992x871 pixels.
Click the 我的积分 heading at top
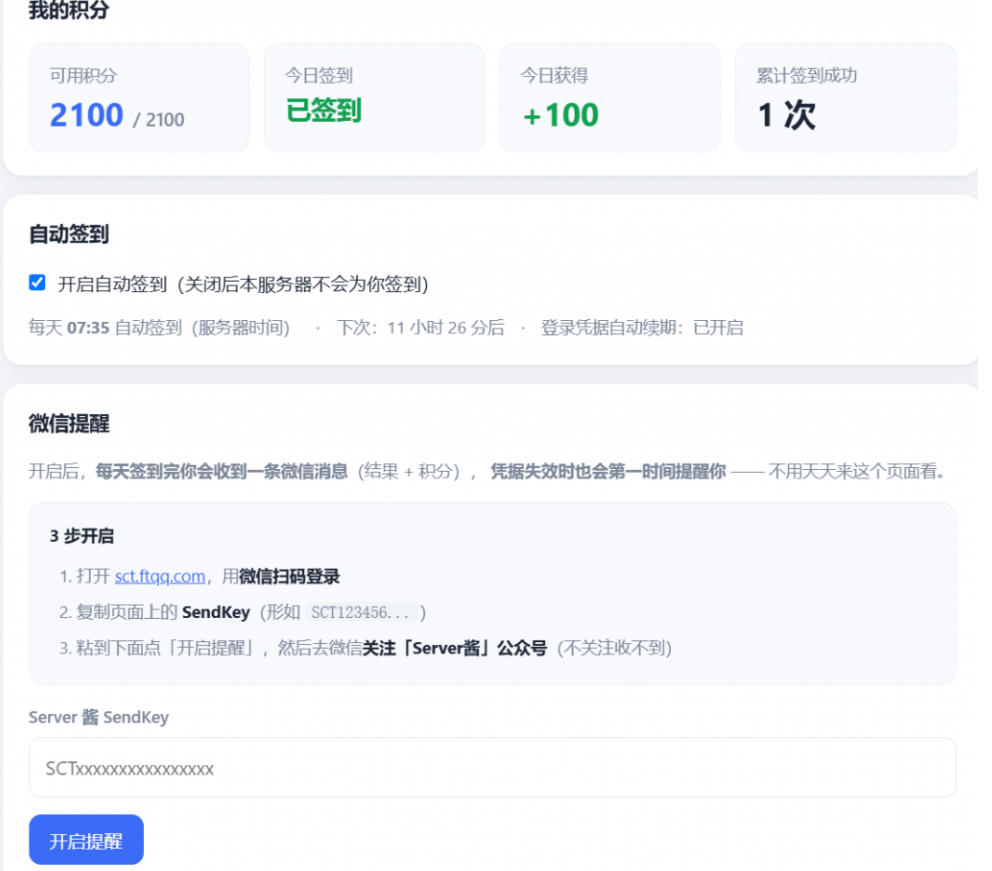pyautogui.click(x=69, y=9)
